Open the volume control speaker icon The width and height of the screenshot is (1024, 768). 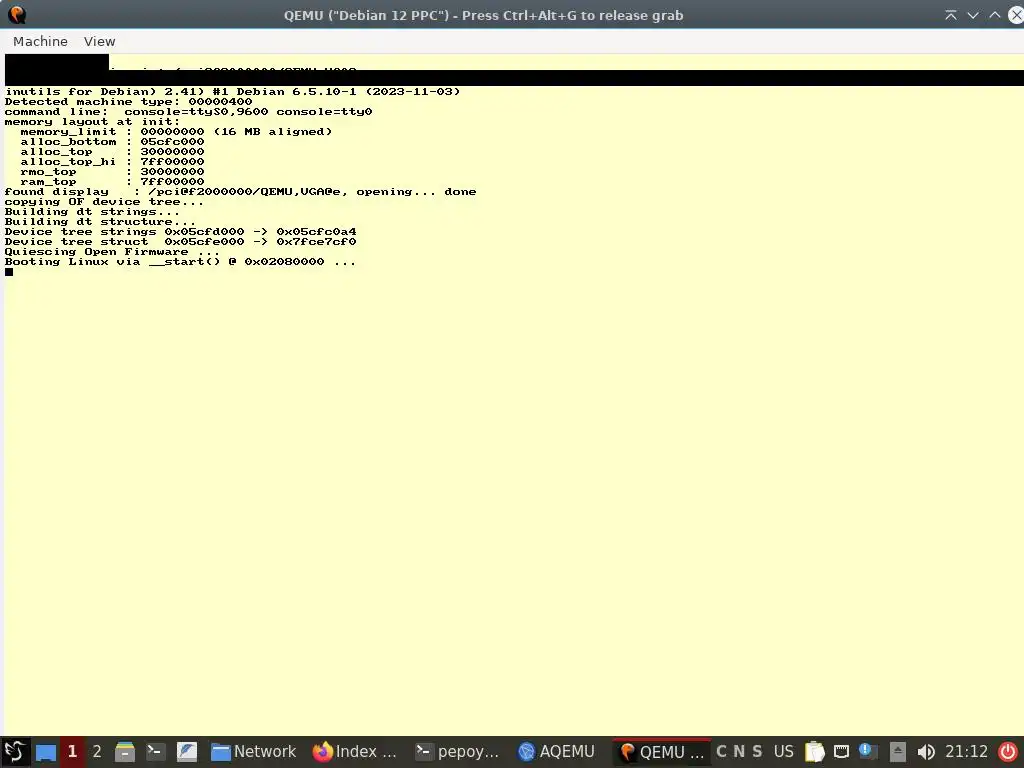[926, 752]
